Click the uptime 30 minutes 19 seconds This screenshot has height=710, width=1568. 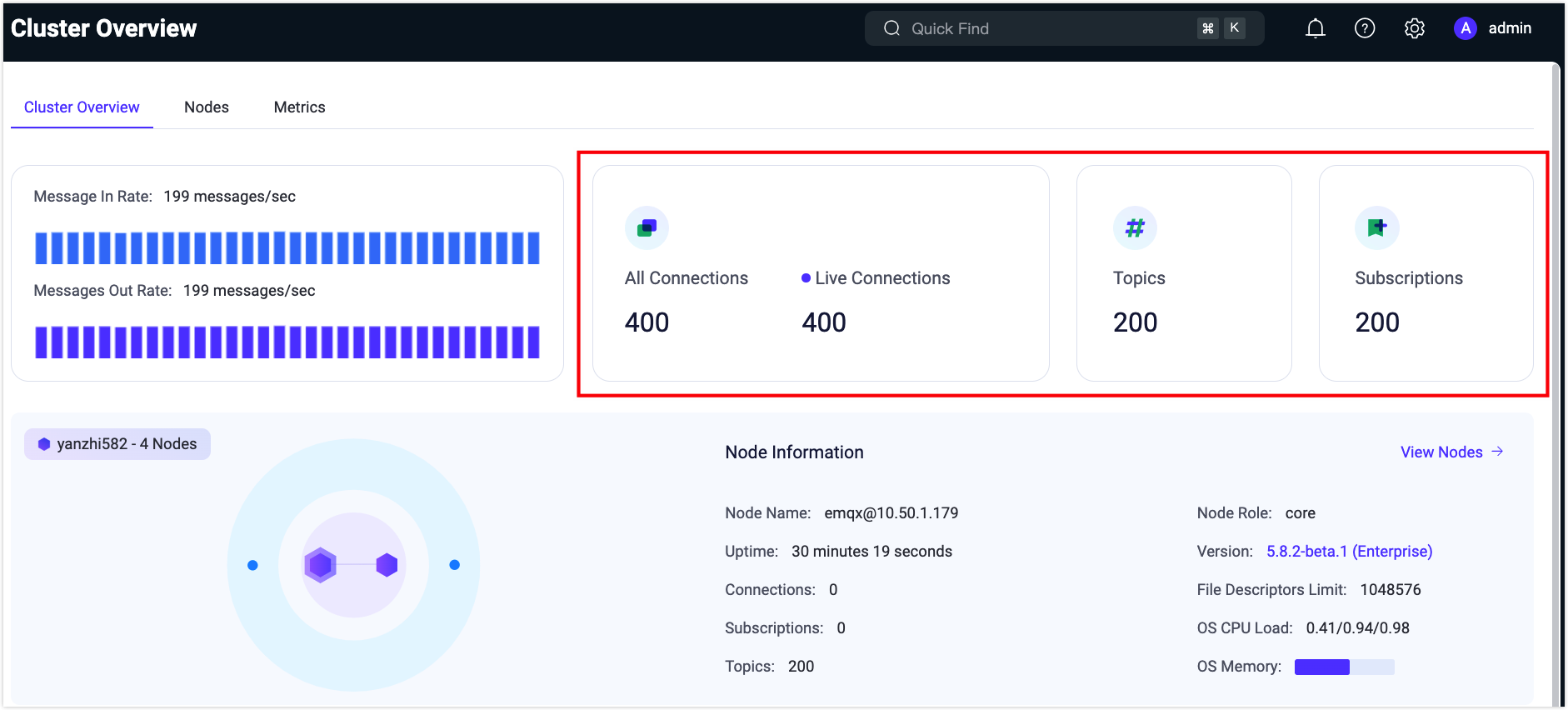point(871,552)
